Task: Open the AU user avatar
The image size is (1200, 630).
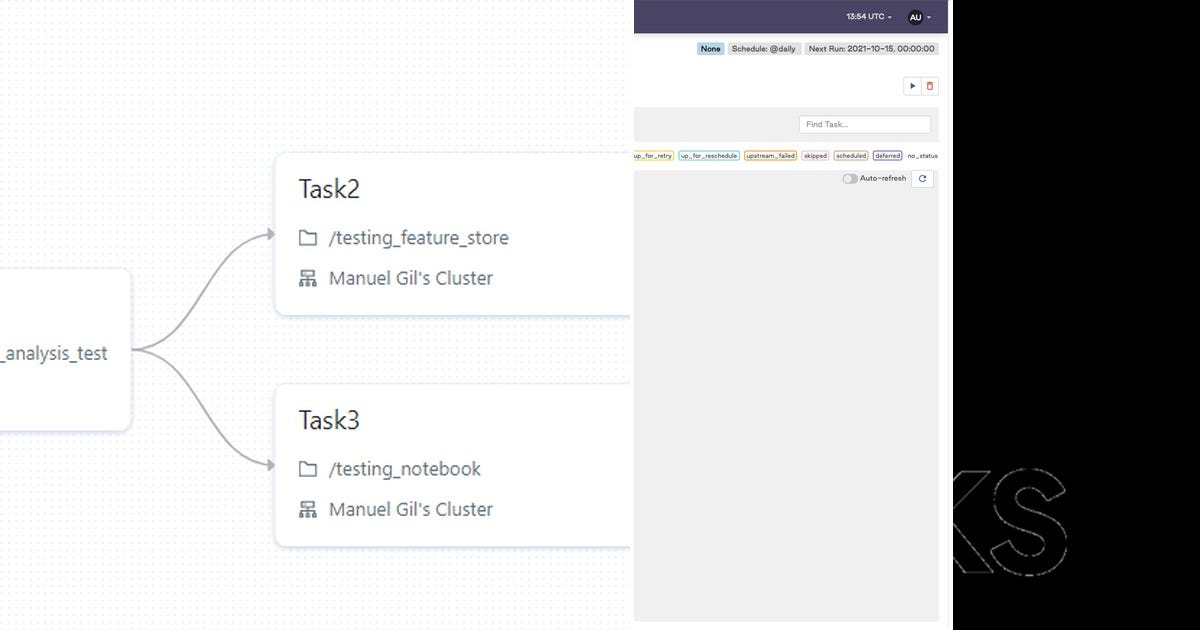Action: point(915,17)
